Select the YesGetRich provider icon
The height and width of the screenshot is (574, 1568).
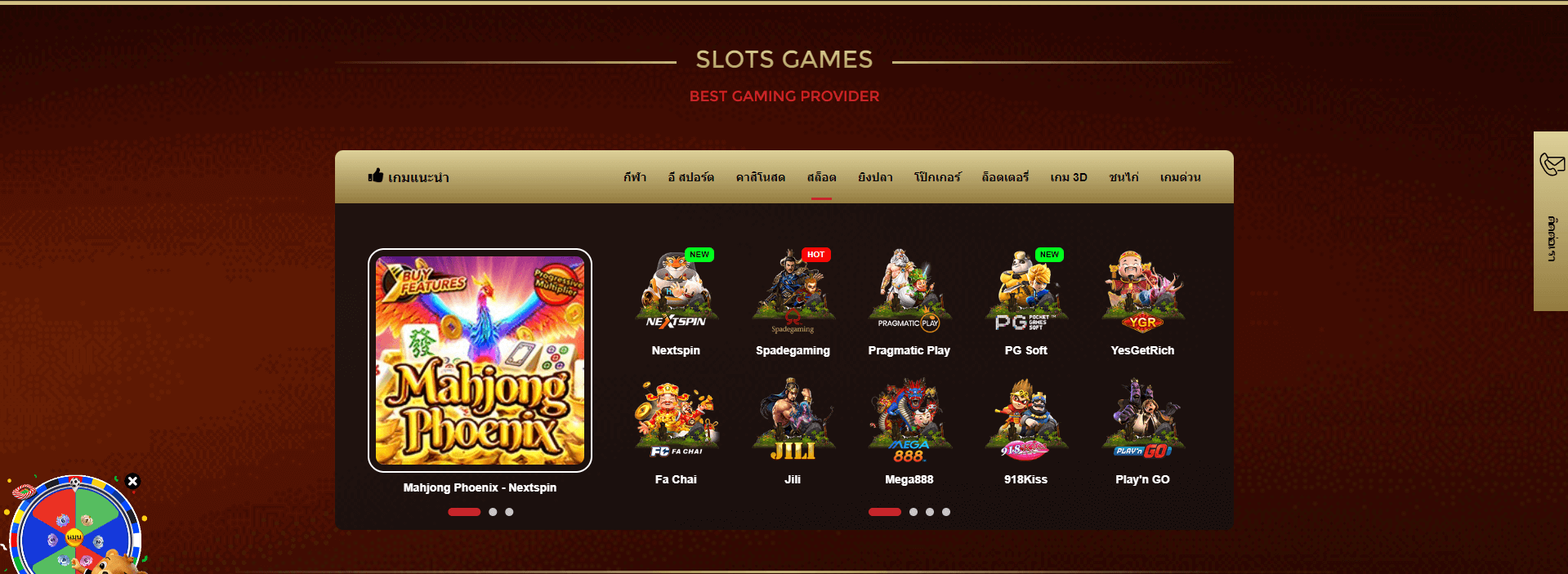[1142, 290]
